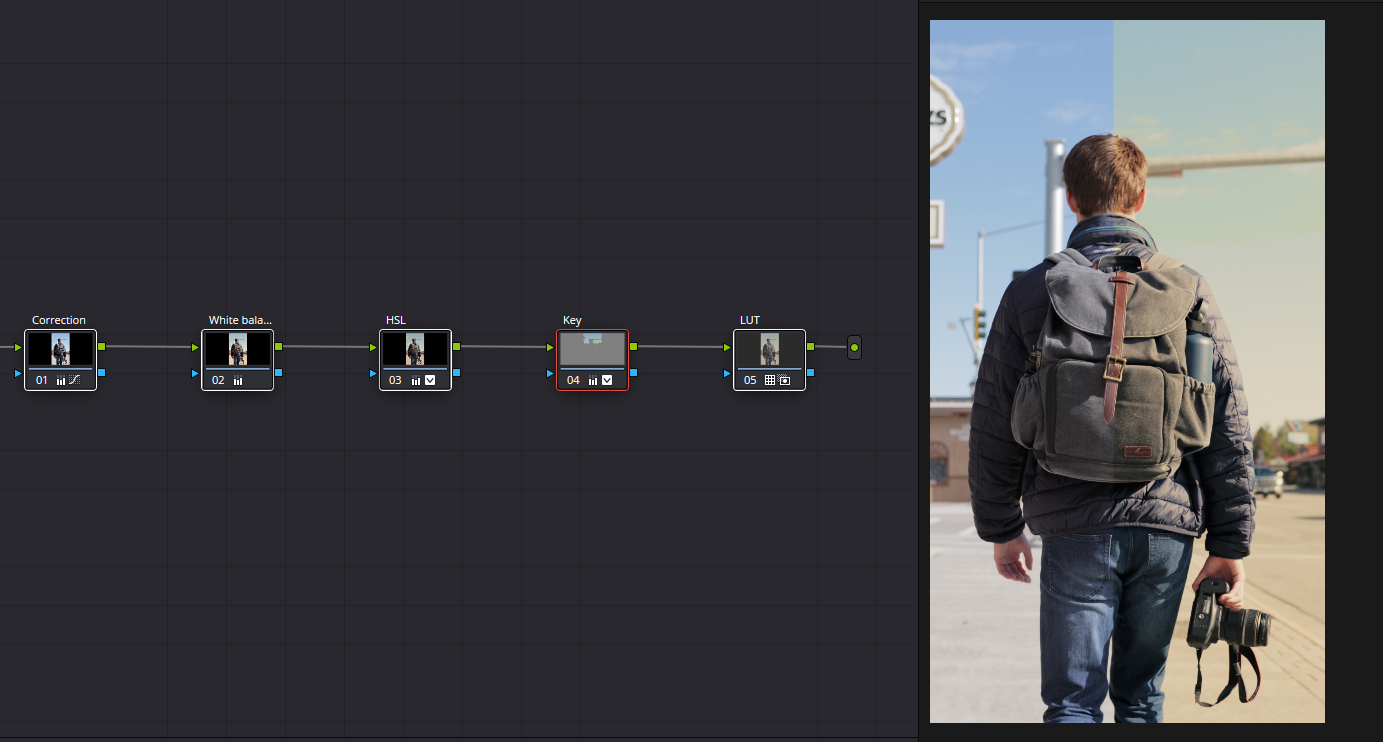Click the color bars icon on node 04
Screen dimensions: 1383x742
(x=593, y=380)
